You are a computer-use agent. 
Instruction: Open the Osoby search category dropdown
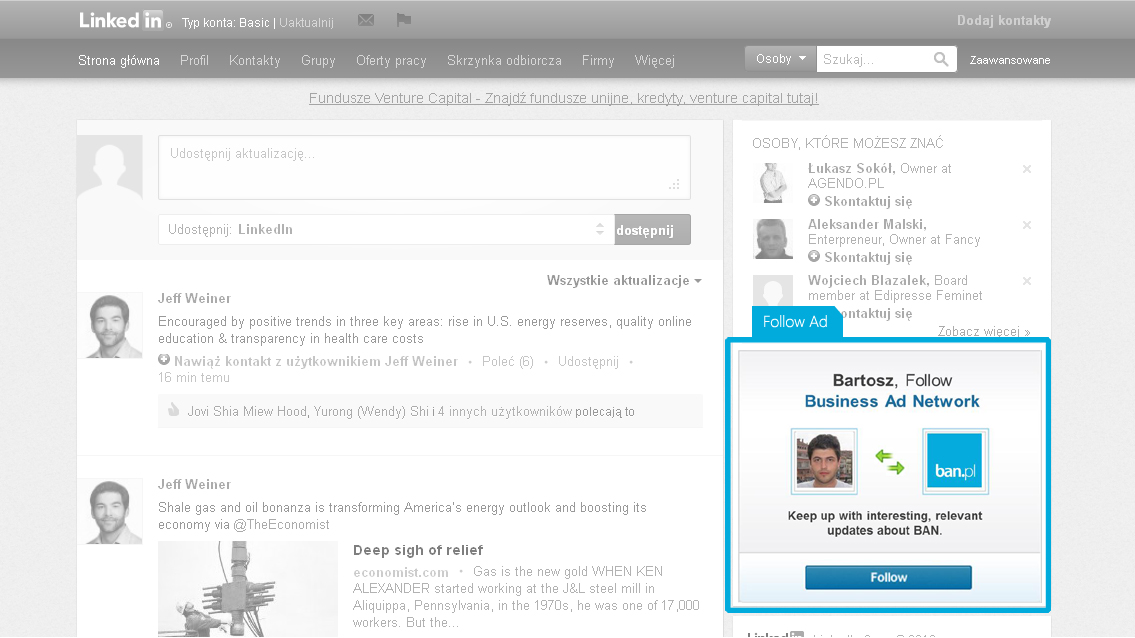tap(780, 59)
